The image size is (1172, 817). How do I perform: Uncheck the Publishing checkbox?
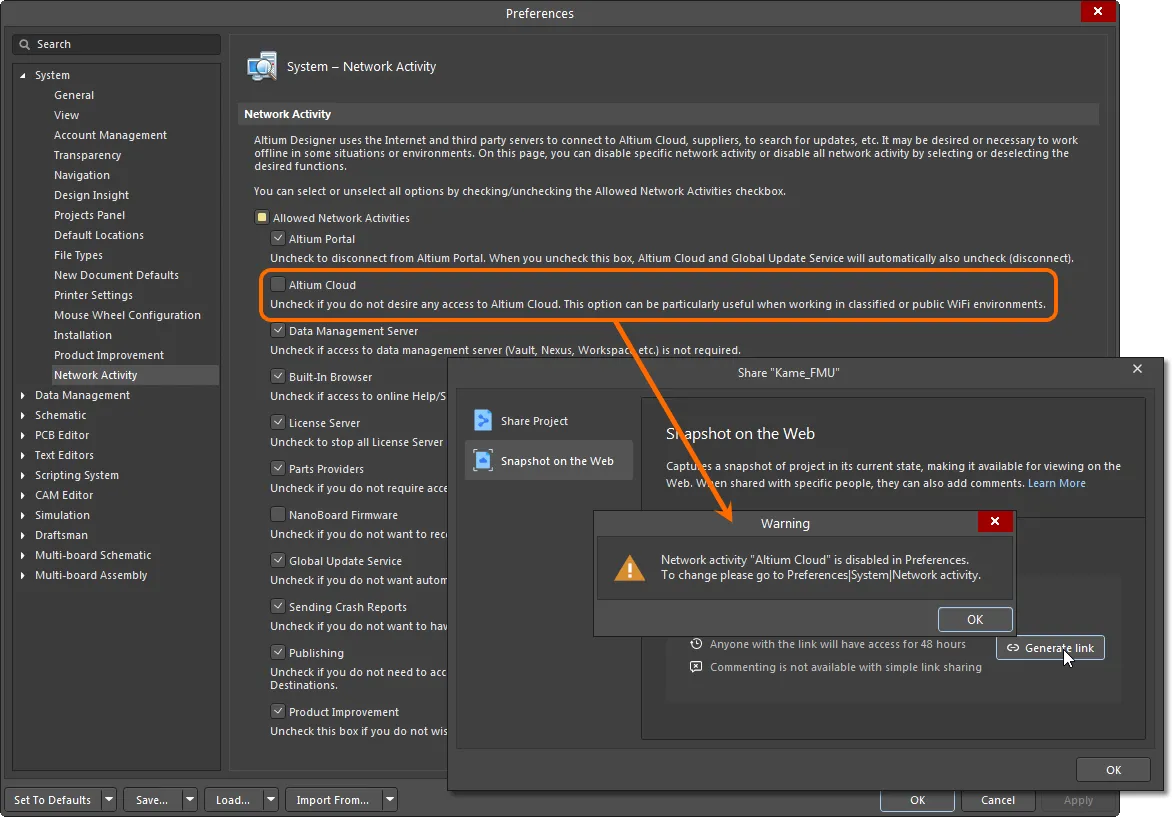pyautogui.click(x=278, y=652)
